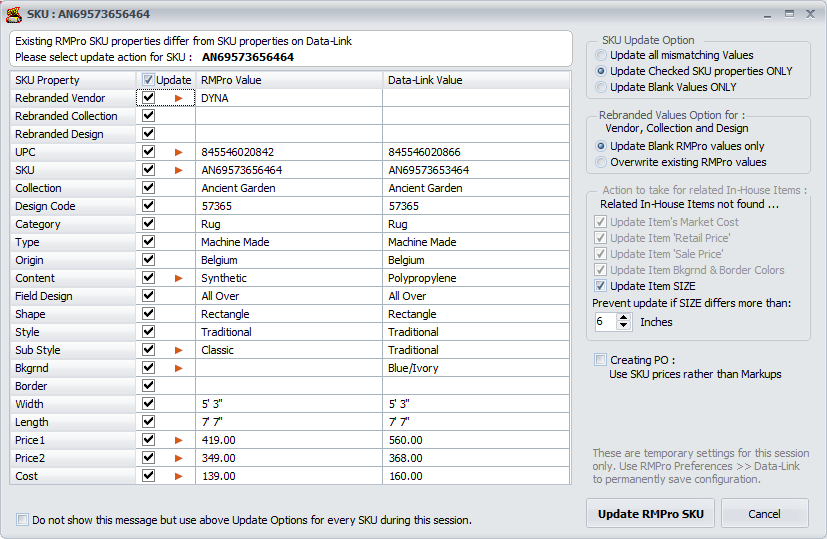Uncheck the Style row update checkbox
Image resolution: width=827 pixels, height=539 pixels.
(148, 332)
